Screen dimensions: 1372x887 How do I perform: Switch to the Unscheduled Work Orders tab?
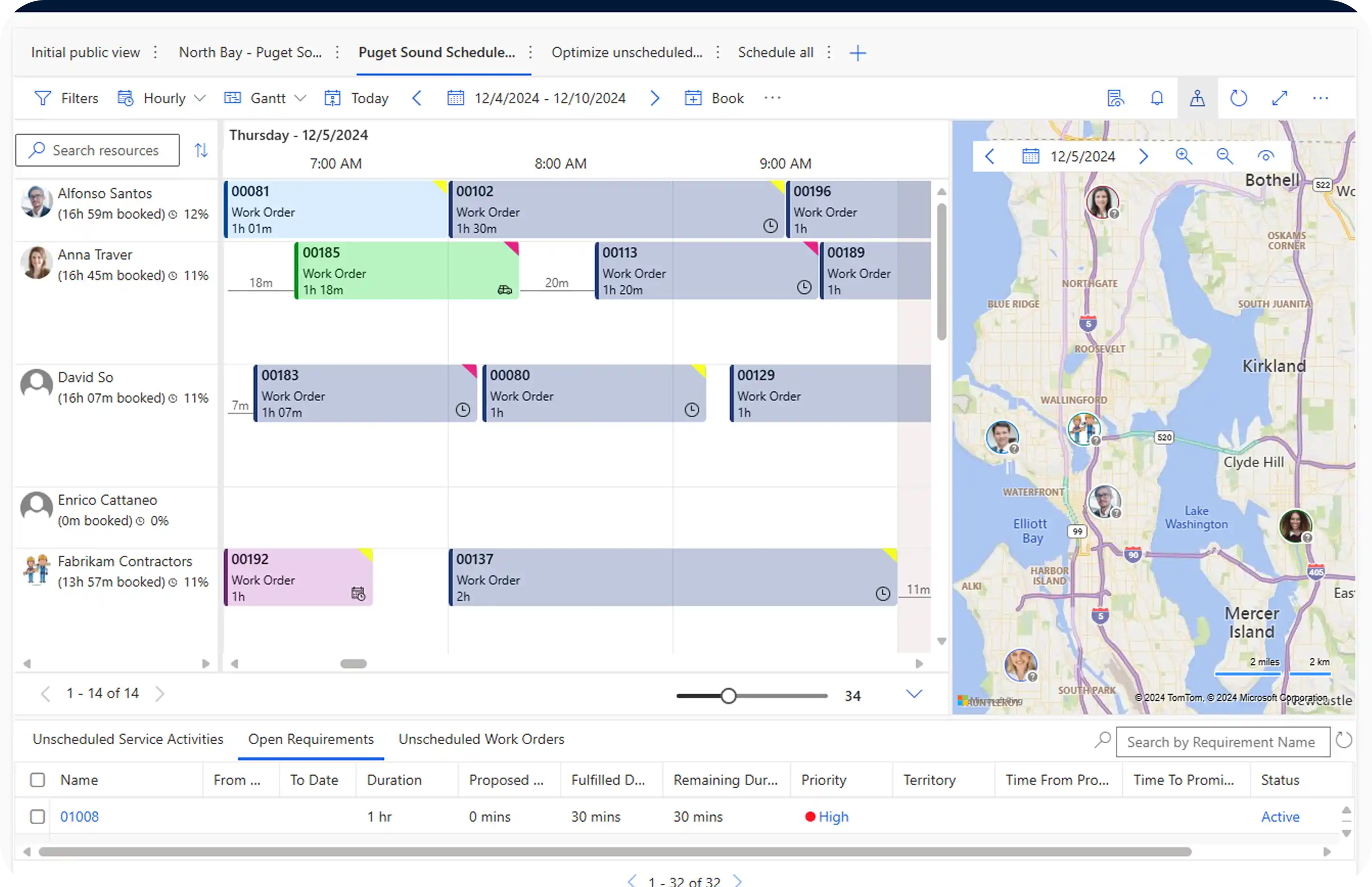point(482,739)
